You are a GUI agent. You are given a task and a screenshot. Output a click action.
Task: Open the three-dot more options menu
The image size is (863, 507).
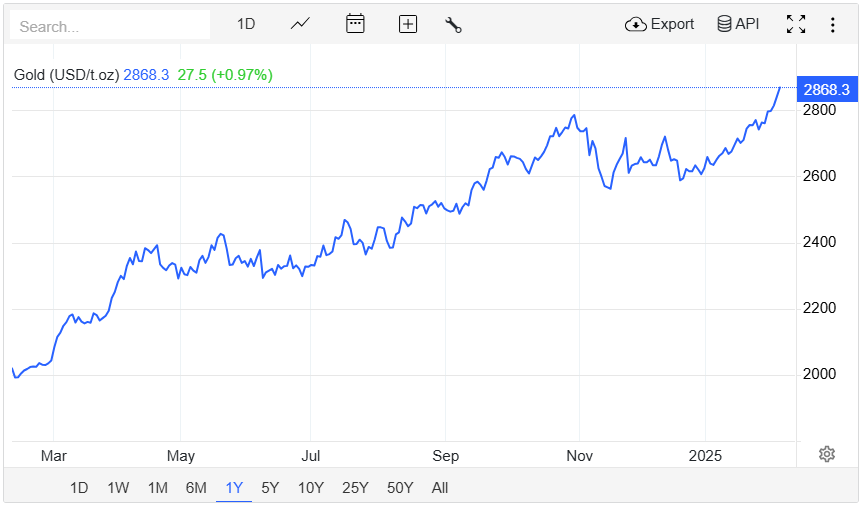point(832,24)
